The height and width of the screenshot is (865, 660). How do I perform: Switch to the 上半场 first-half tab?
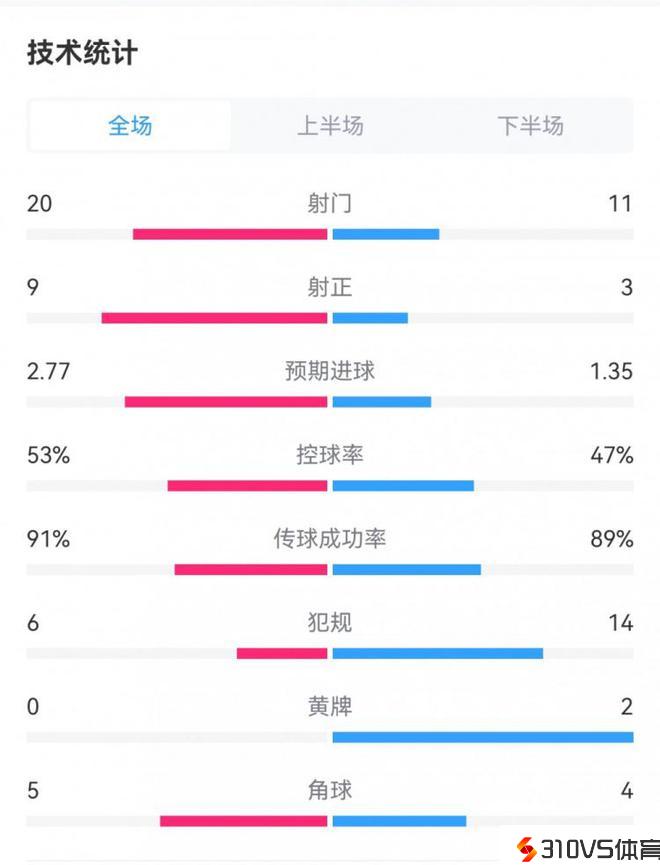[330, 126]
